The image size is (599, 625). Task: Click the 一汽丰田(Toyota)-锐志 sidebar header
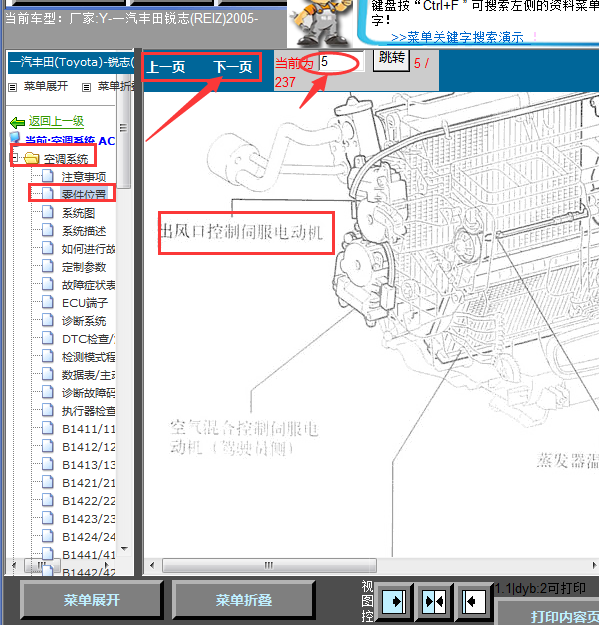pos(72,62)
